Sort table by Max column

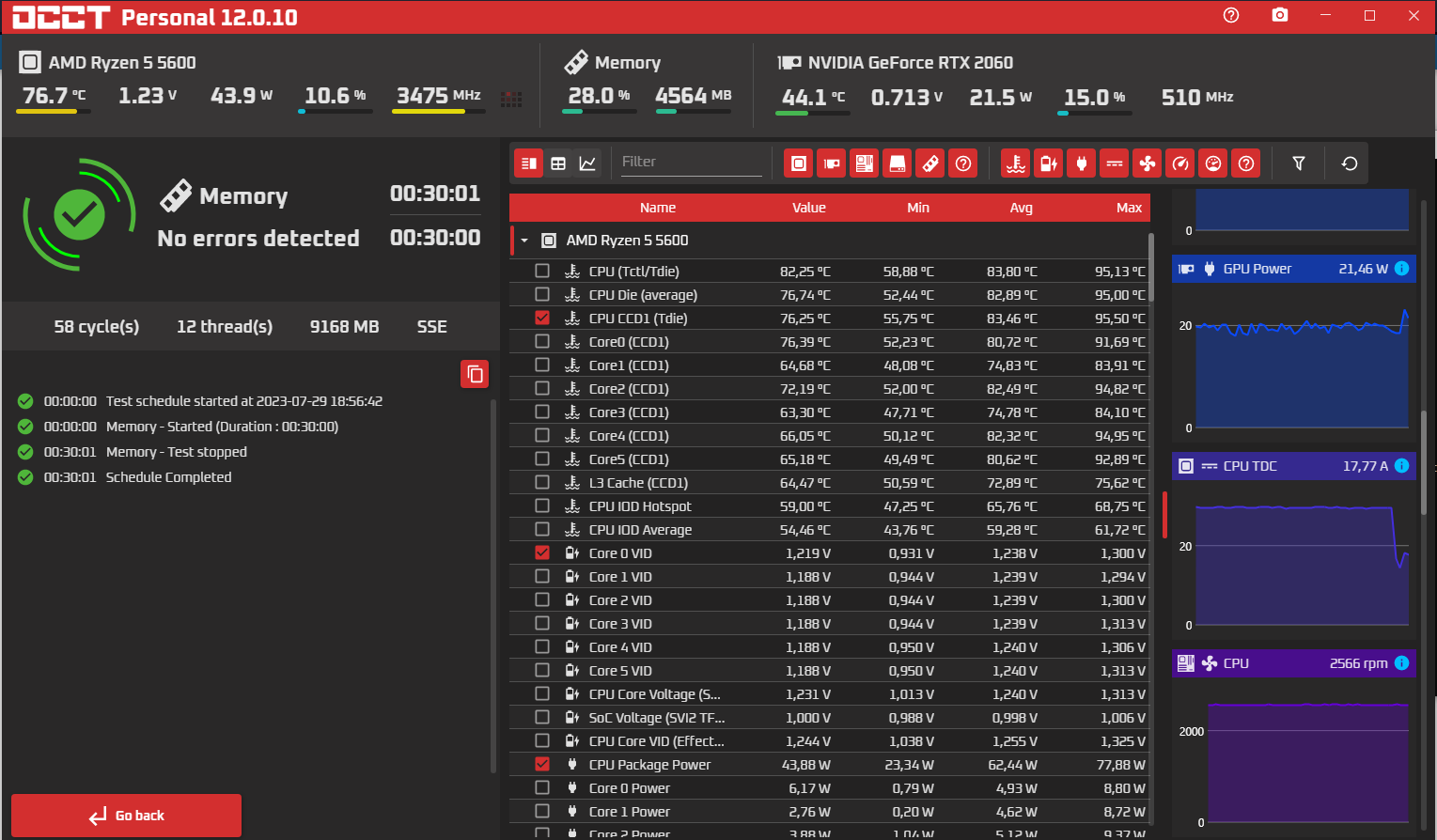pos(1130,208)
